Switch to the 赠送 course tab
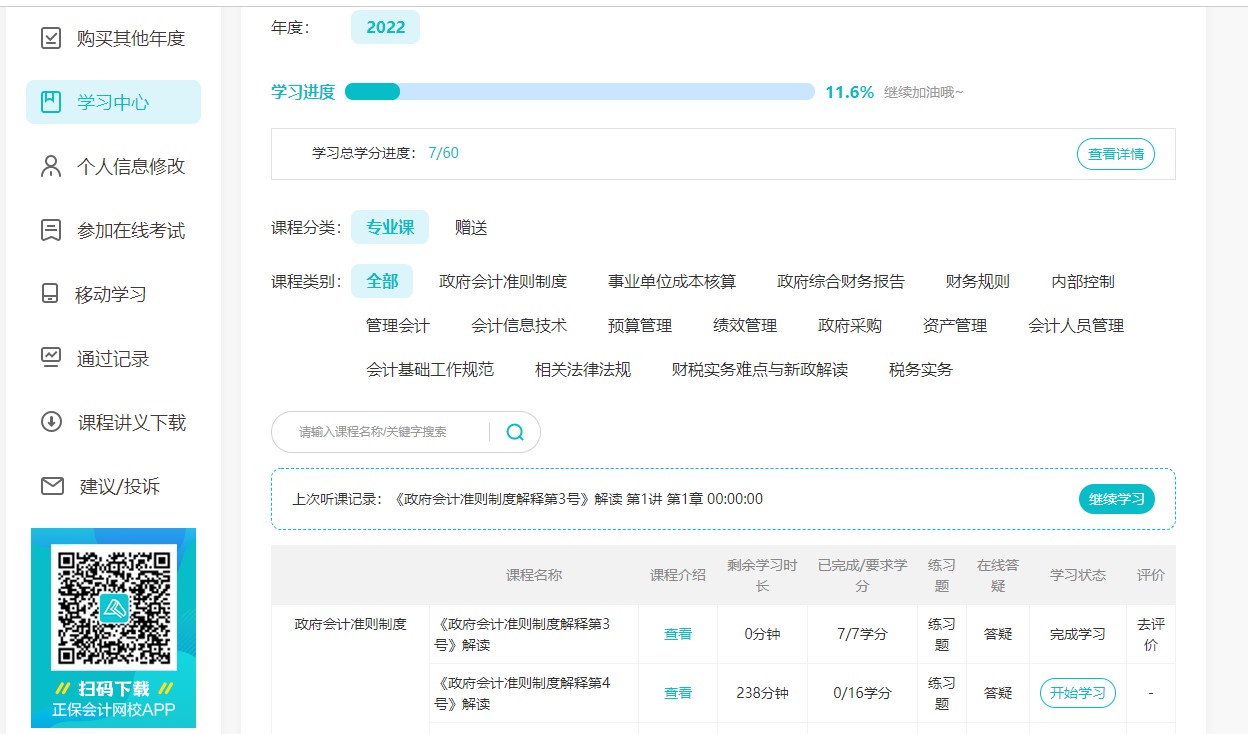The height and width of the screenshot is (734, 1248). [470, 227]
